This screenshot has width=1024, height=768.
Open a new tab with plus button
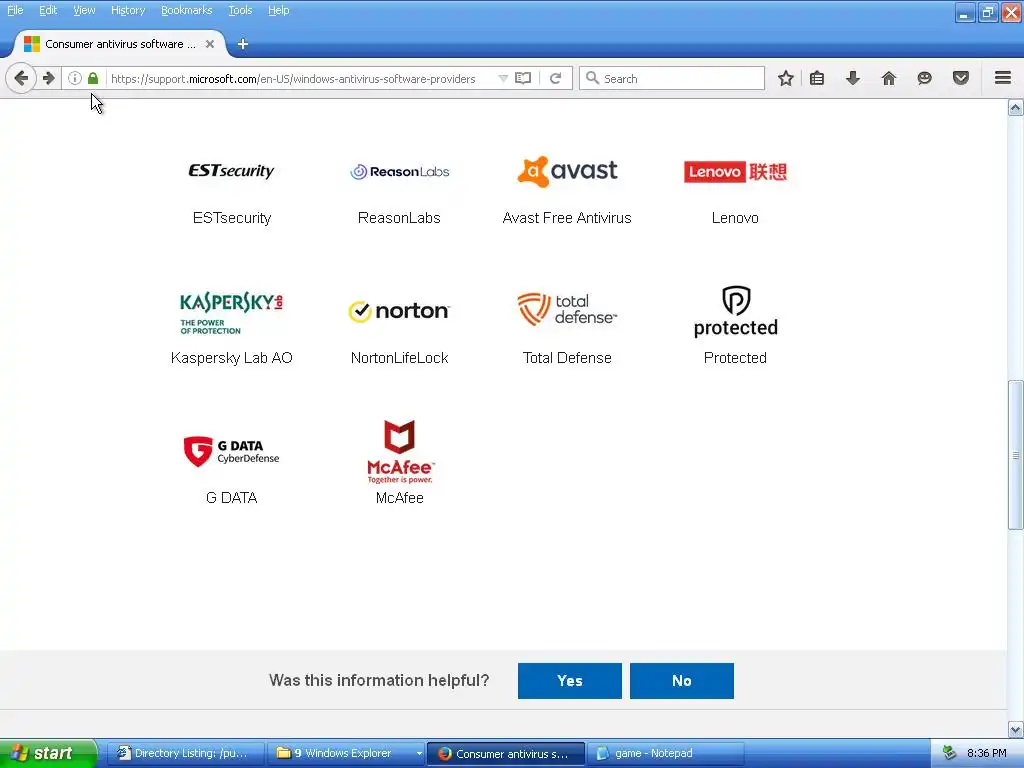click(243, 44)
